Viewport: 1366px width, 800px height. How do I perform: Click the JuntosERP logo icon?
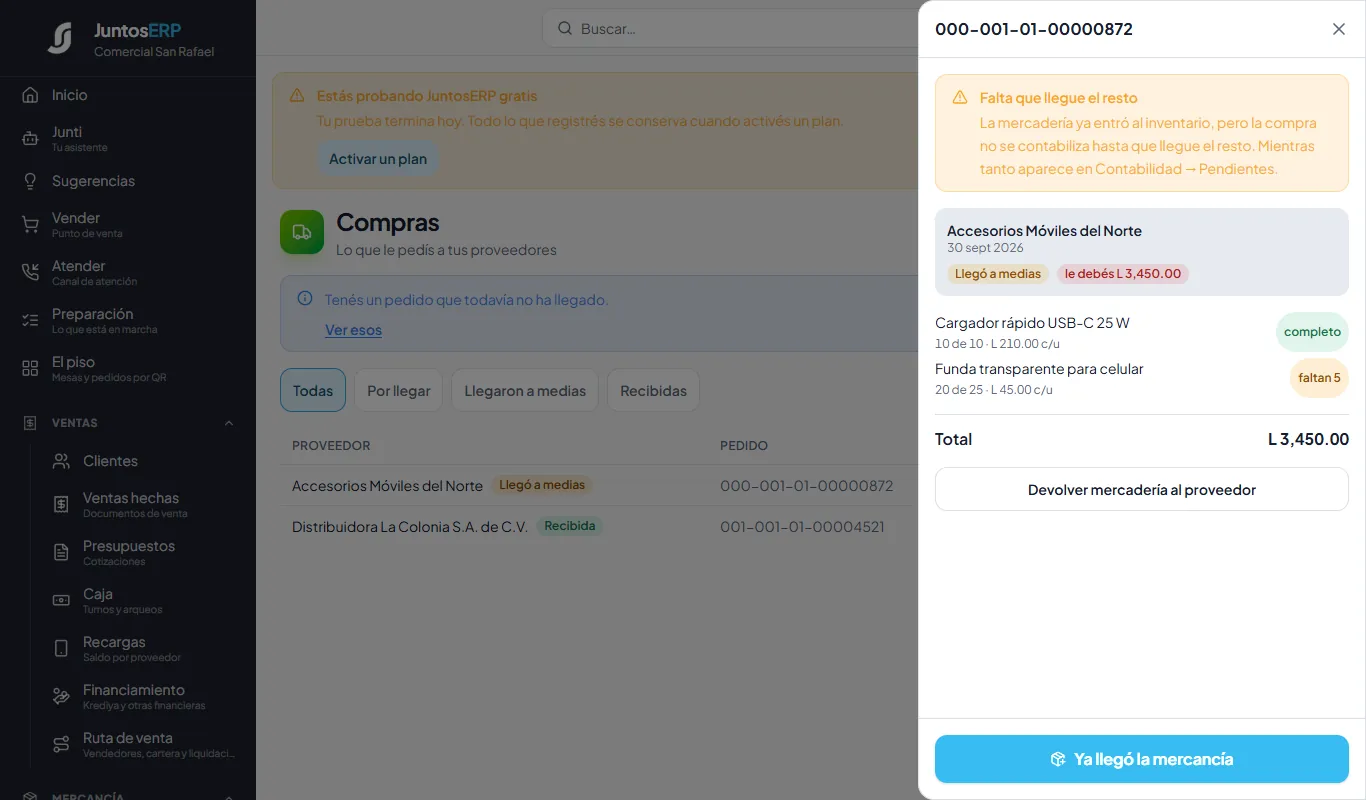click(60, 38)
